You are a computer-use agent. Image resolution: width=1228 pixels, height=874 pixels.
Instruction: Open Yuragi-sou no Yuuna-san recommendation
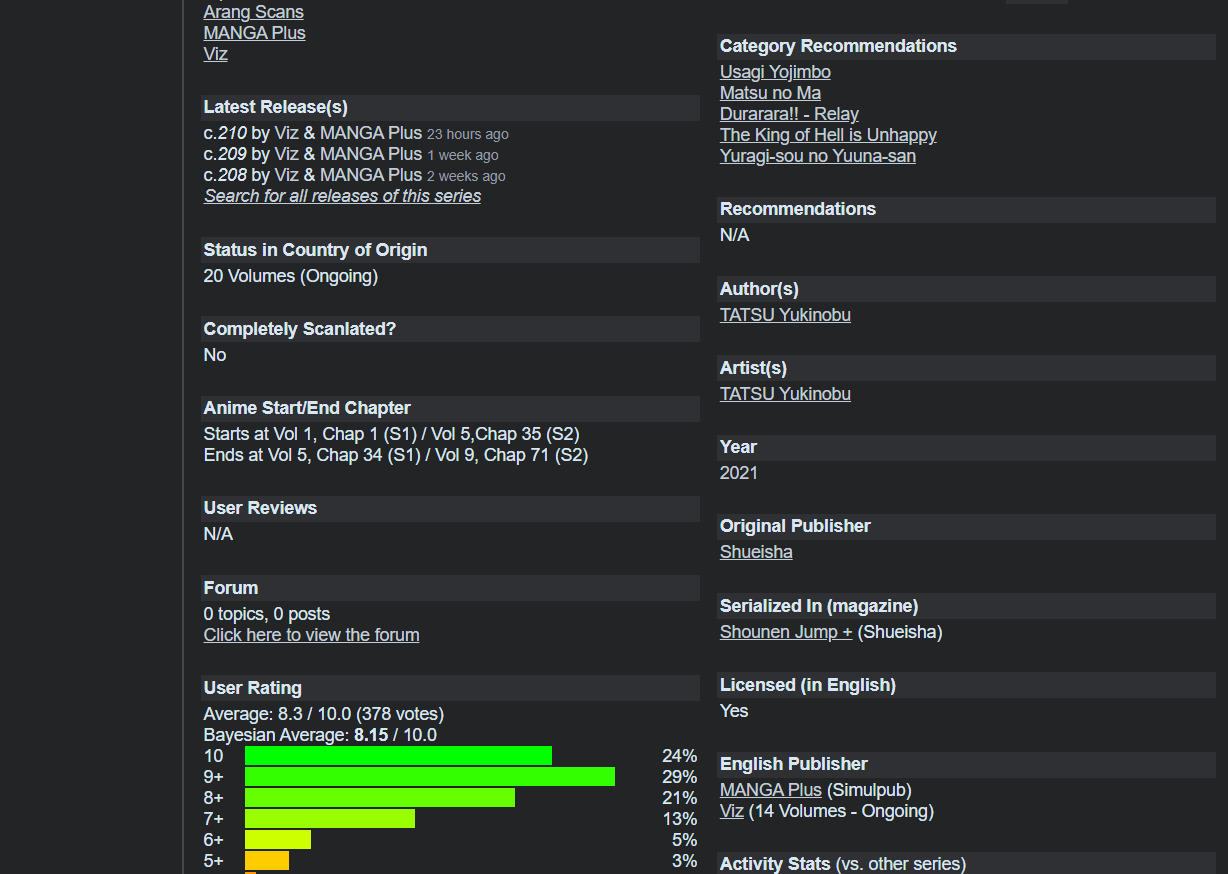[x=817, y=156]
